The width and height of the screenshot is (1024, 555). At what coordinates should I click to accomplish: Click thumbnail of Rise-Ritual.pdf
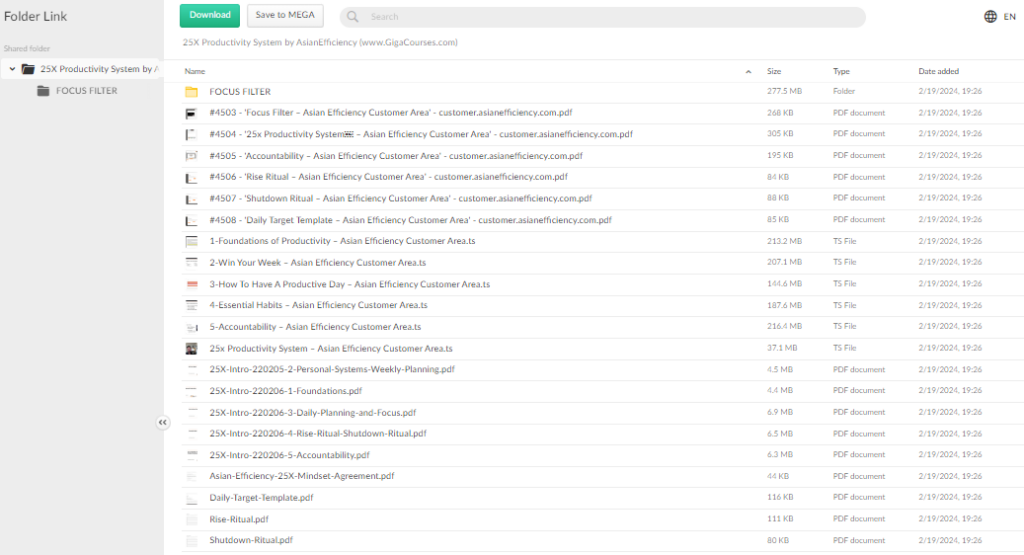click(x=191, y=520)
